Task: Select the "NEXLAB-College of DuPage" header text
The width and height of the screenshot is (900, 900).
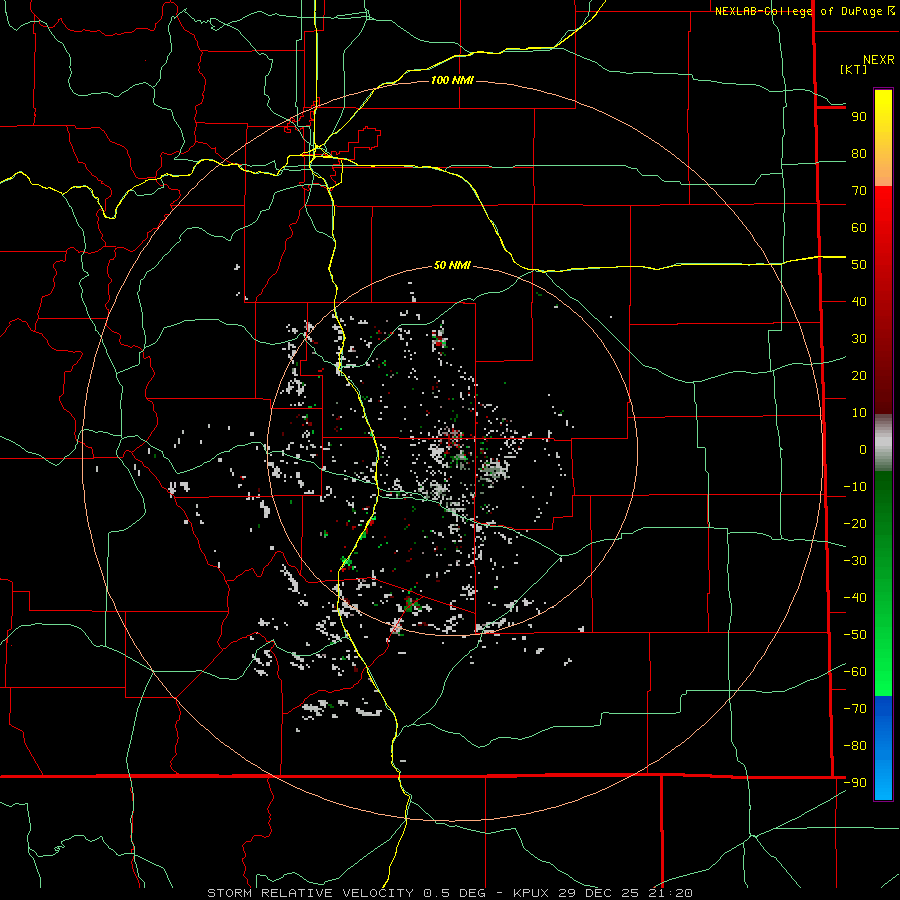Action: pos(800,11)
